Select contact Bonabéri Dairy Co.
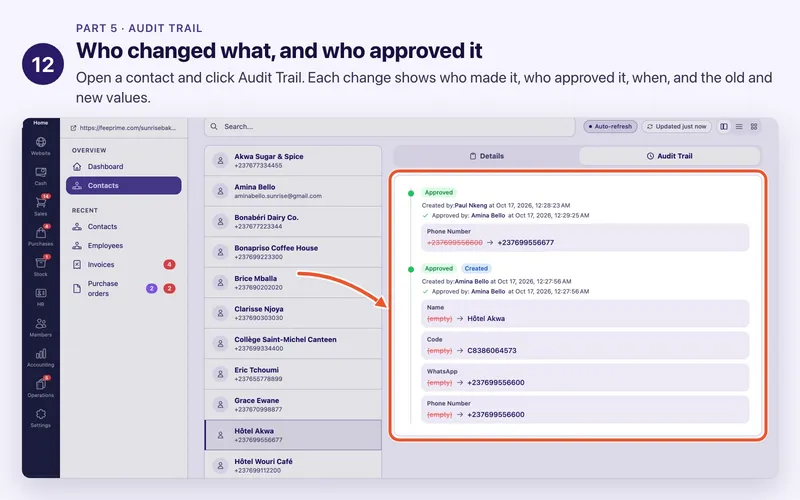 click(293, 222)
